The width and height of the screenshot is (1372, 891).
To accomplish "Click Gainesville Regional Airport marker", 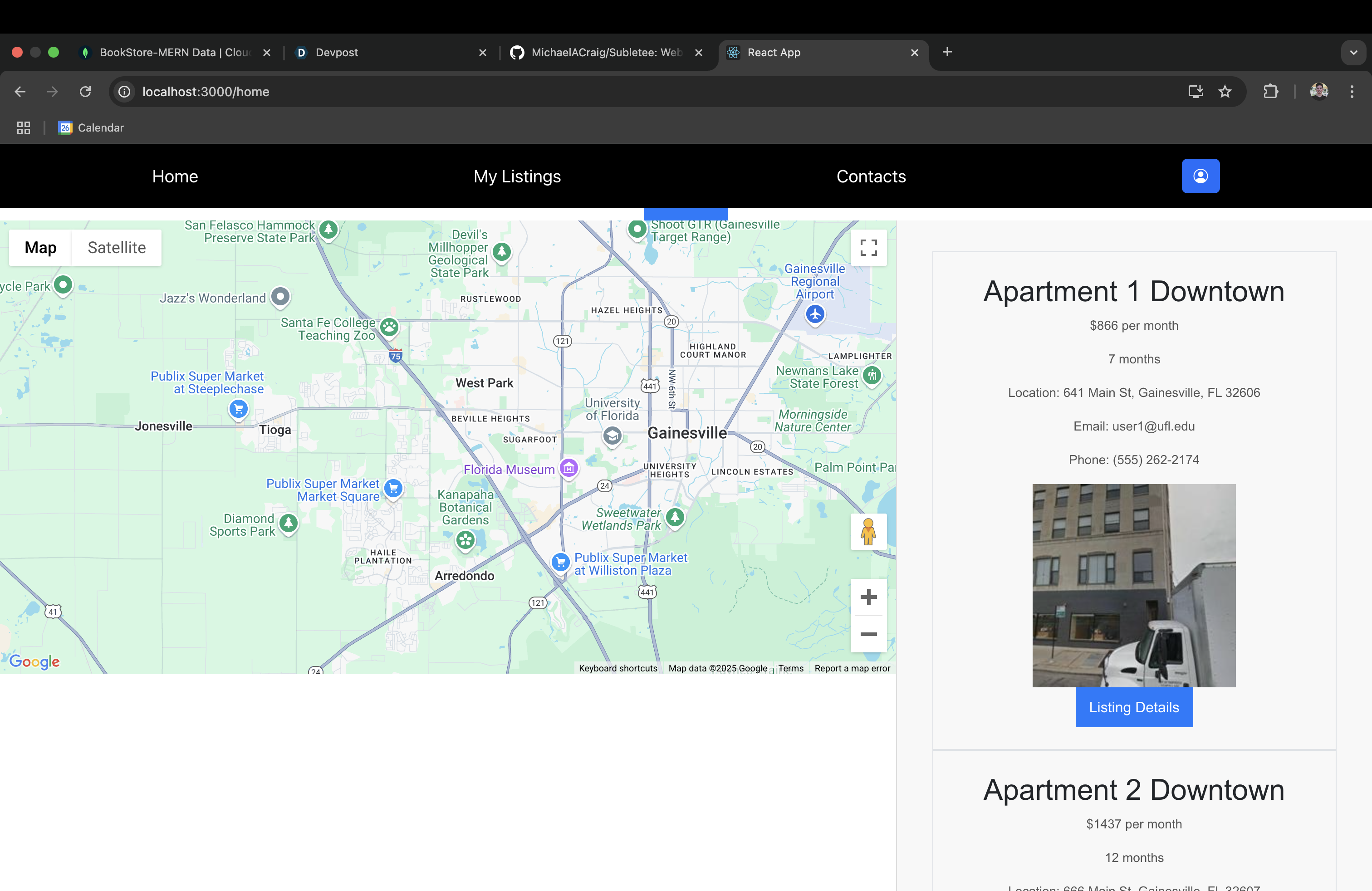I will pos(814,315).
